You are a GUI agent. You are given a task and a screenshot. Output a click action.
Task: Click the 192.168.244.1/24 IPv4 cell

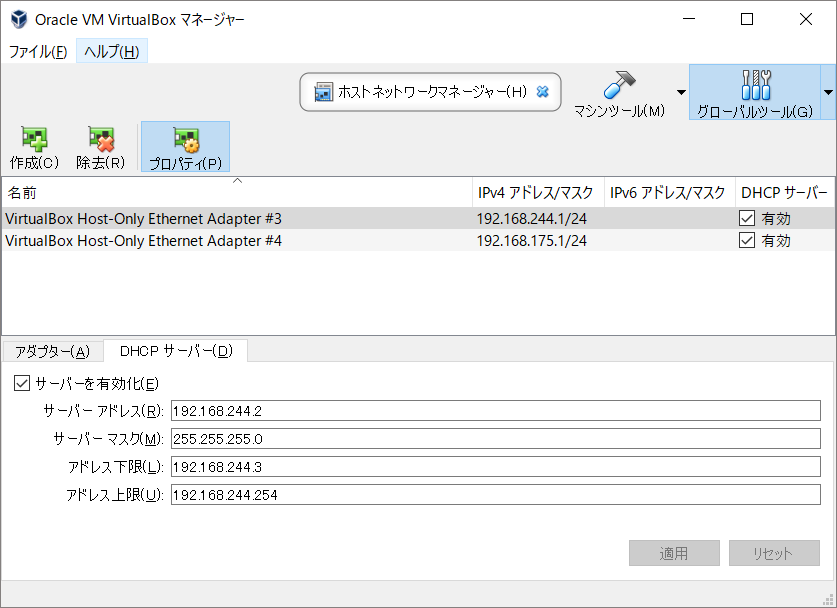[x=532, y=219]
